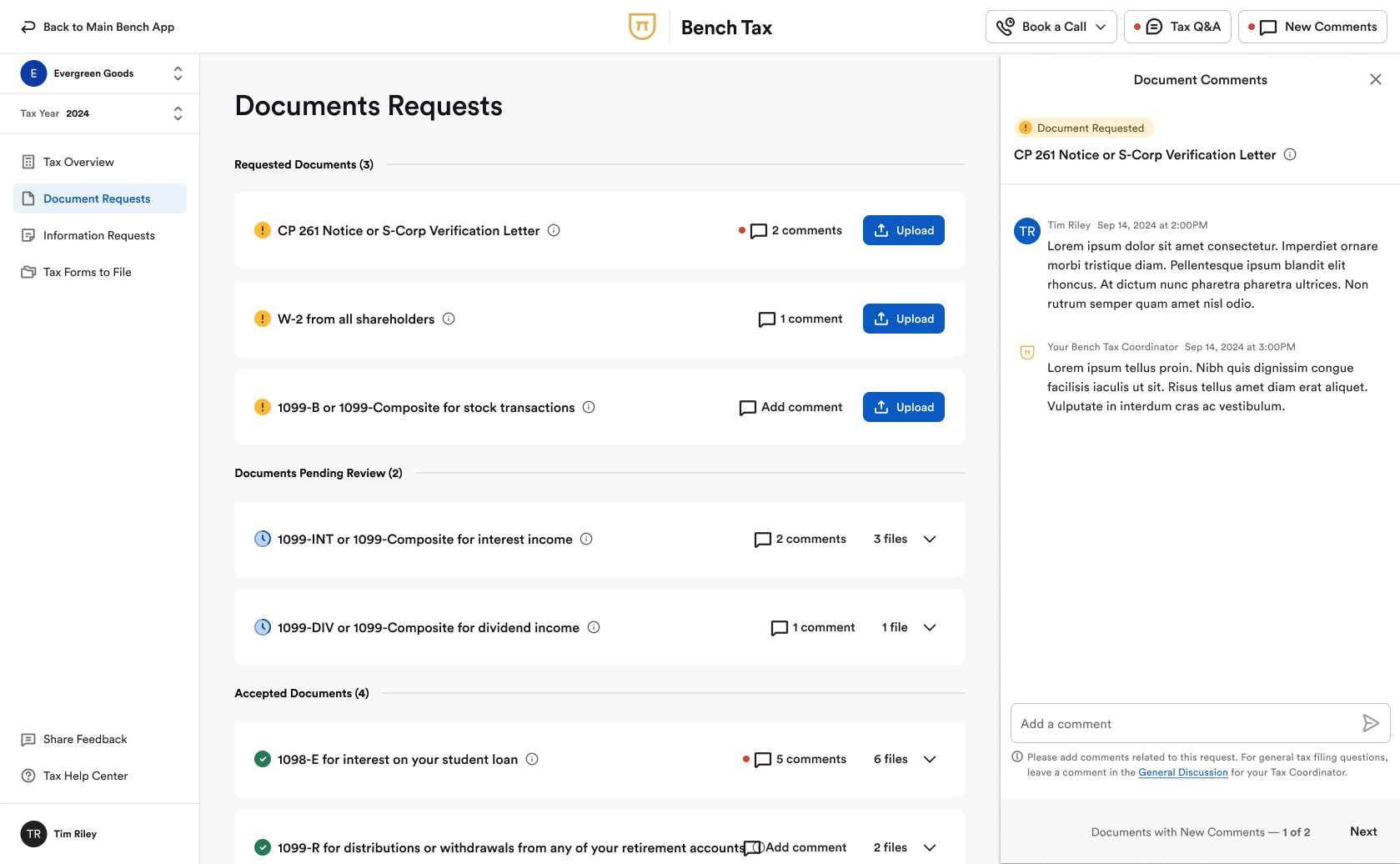Open the Tax Q&A button

[x=1177, y=27]
